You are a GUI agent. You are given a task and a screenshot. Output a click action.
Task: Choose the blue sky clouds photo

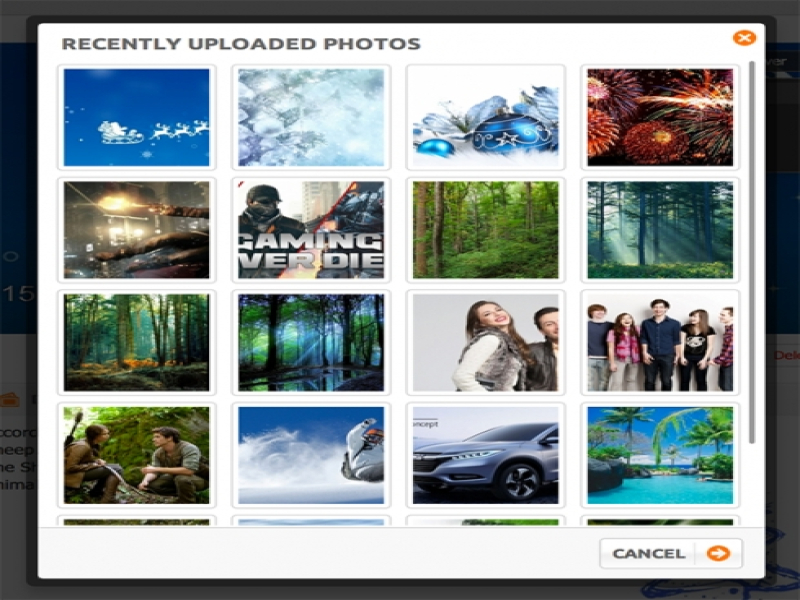tap(311, 455)
